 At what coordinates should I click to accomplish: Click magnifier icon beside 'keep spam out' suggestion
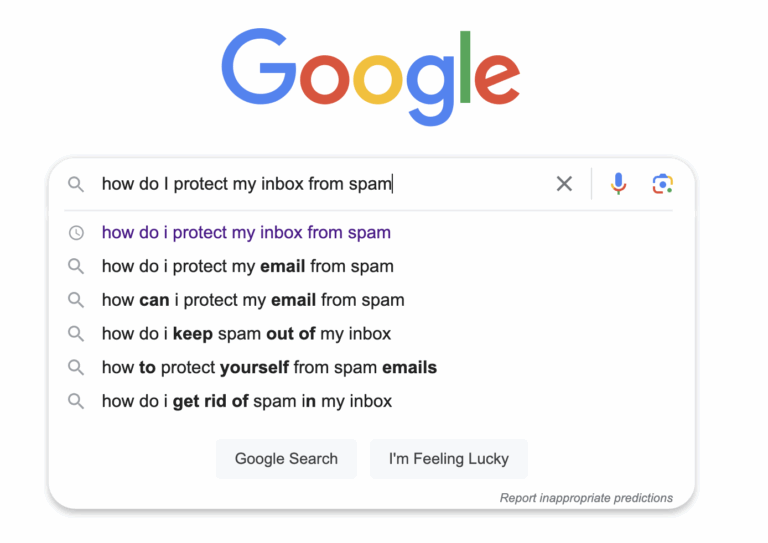tap(76, 334)
